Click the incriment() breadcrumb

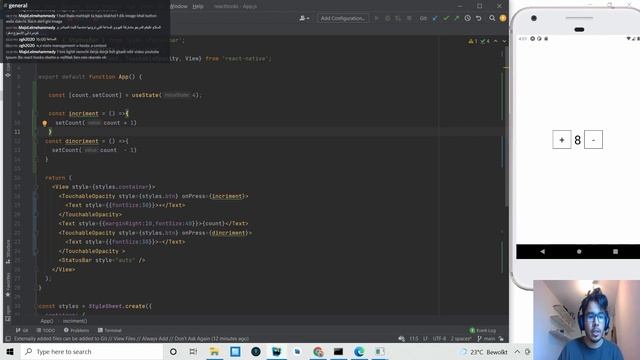(75, 321)
